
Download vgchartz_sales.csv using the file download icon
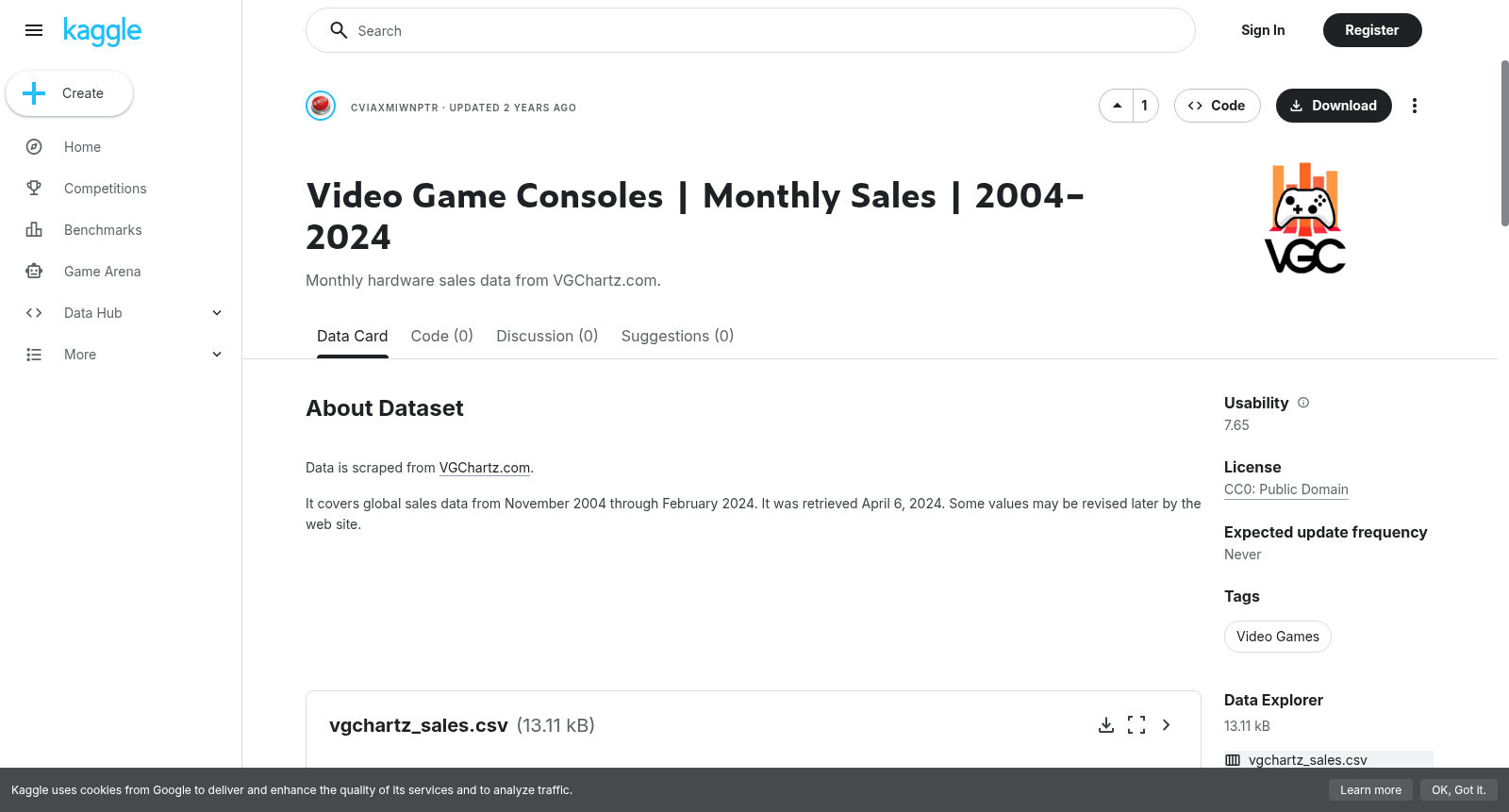click(x=1106, y=725)
